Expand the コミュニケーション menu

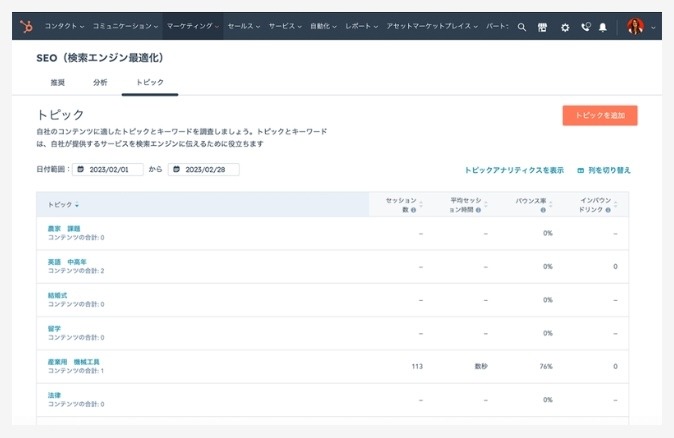pyautogui.click(x=125, y=26)
